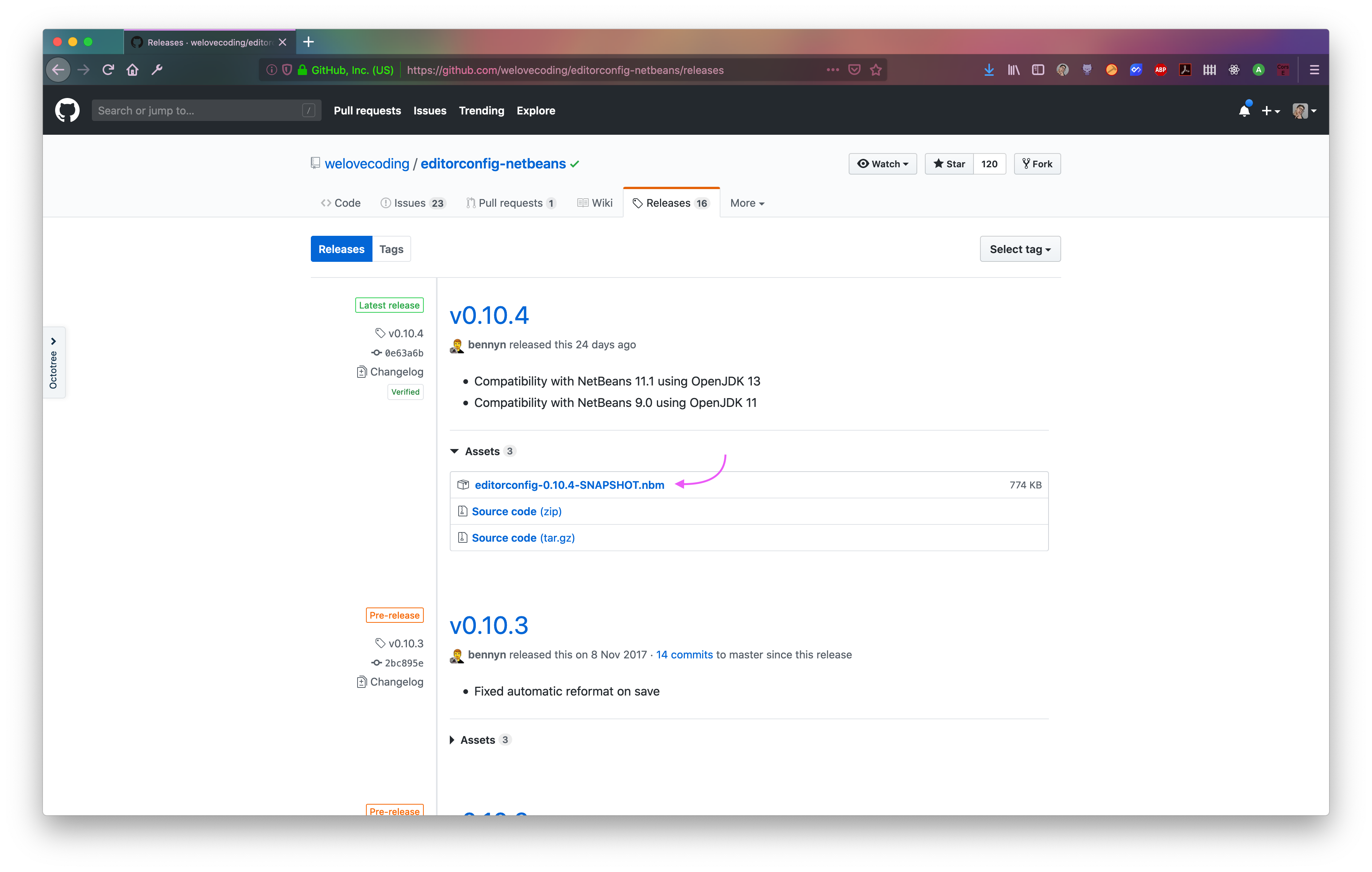Toggle the sidebar view icon in toolbar

(1038, 70)
